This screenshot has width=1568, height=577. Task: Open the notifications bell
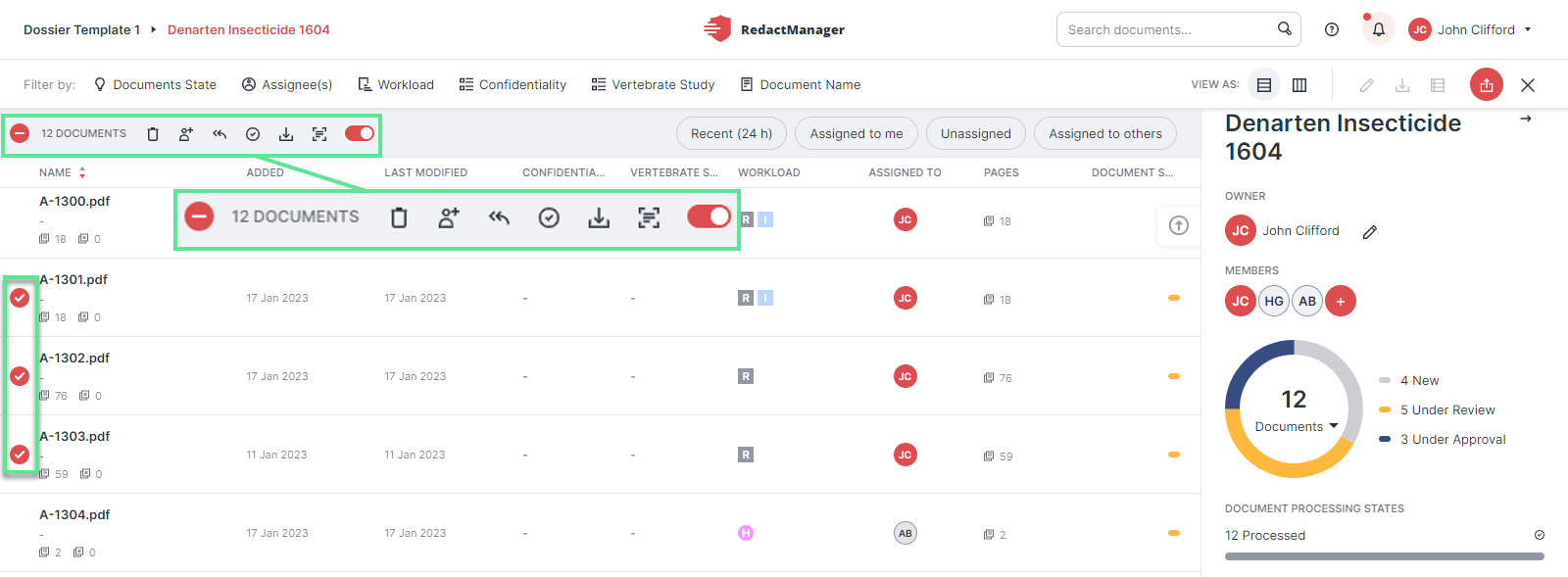click(1378, 29)
